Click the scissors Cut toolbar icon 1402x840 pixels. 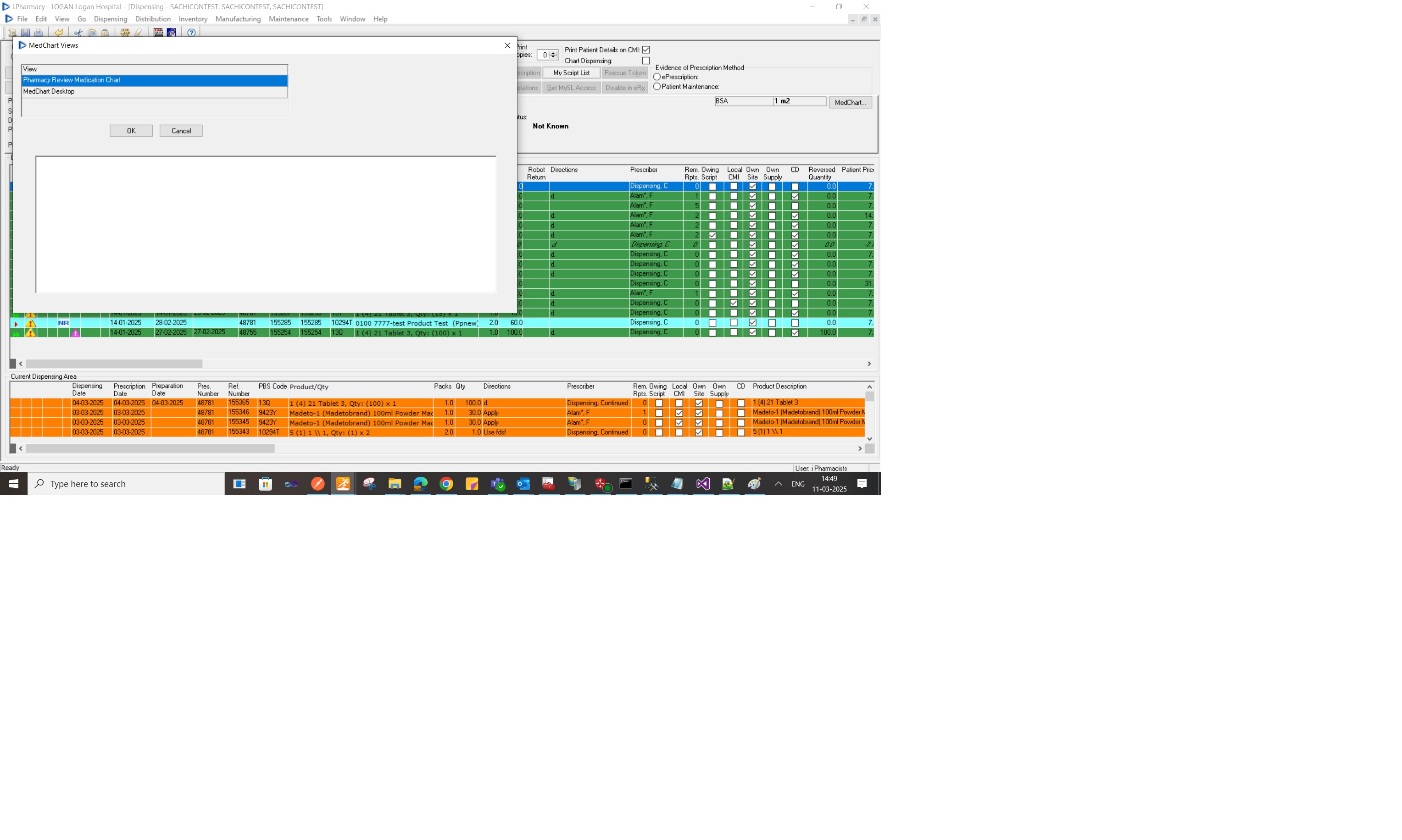tap(78, 33)
